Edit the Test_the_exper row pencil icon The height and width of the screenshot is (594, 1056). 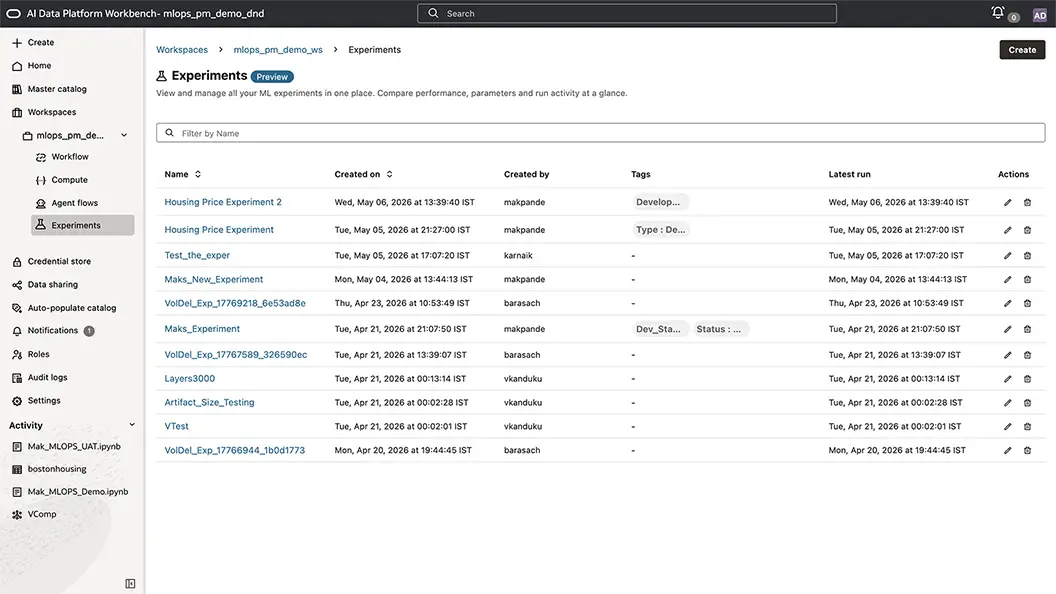point(1008,255)
